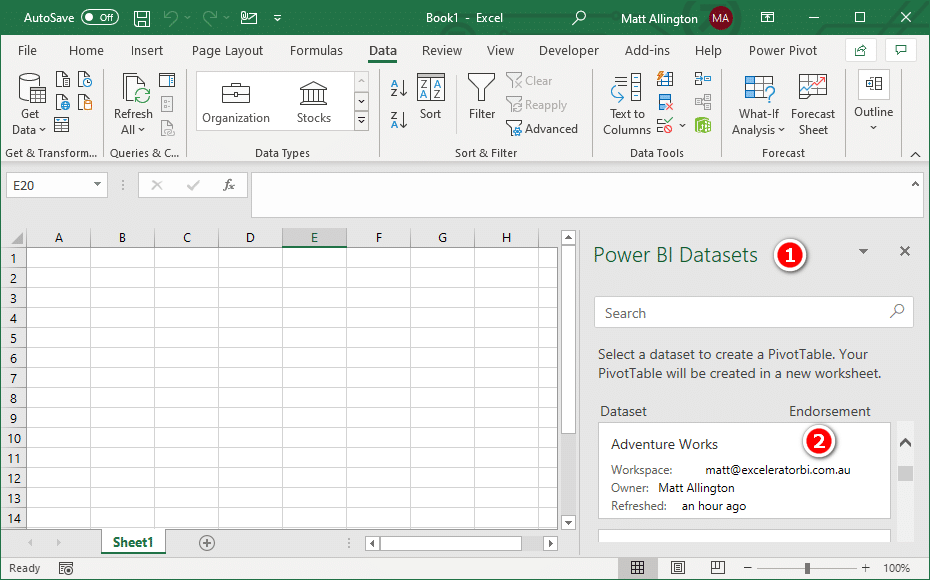
Task: Select the Sheet1 tab
Action: coord(133,542)
